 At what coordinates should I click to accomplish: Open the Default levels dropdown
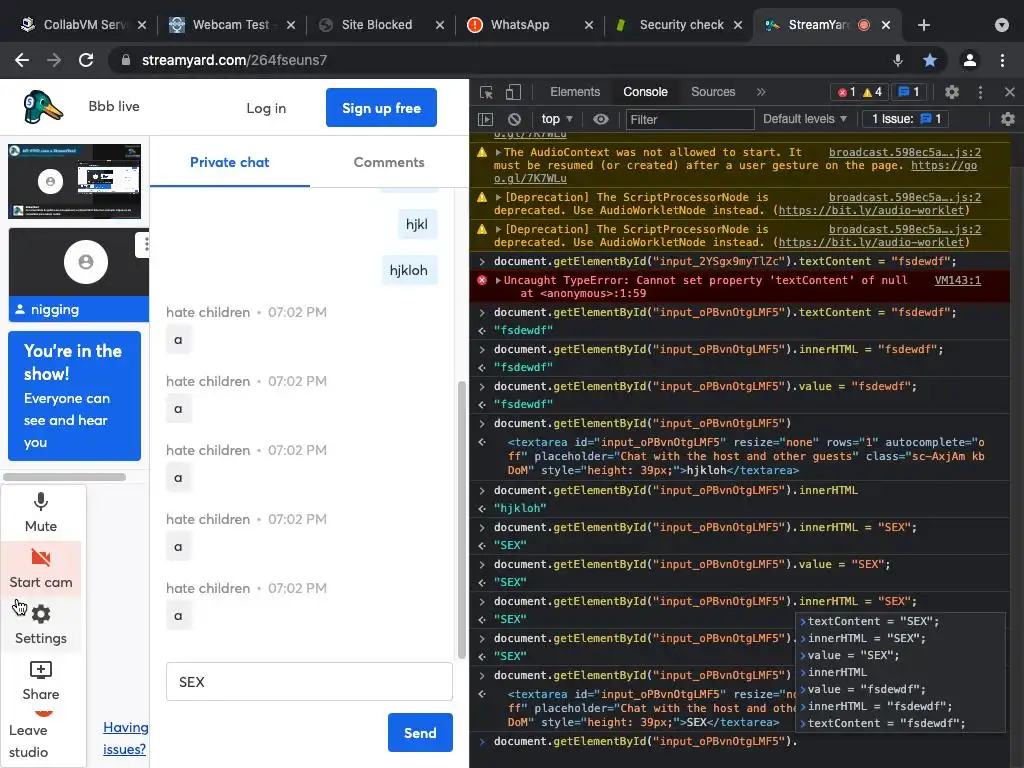(x=805, y=119)
